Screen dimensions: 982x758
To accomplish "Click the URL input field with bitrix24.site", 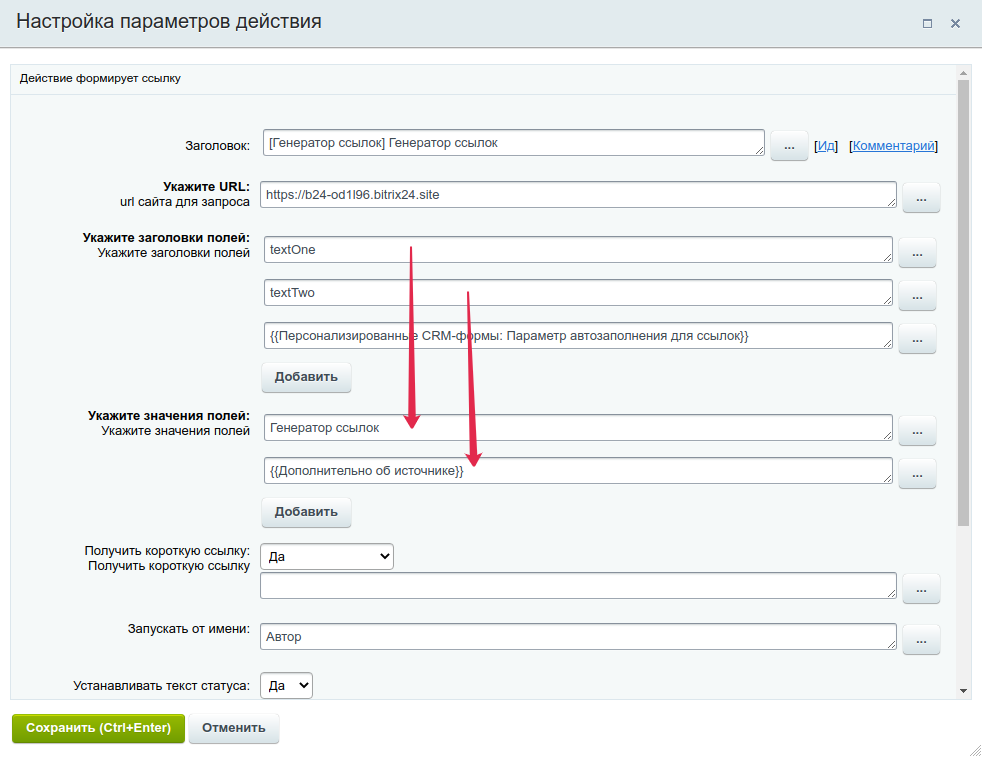I will click(x=577, y=195).
